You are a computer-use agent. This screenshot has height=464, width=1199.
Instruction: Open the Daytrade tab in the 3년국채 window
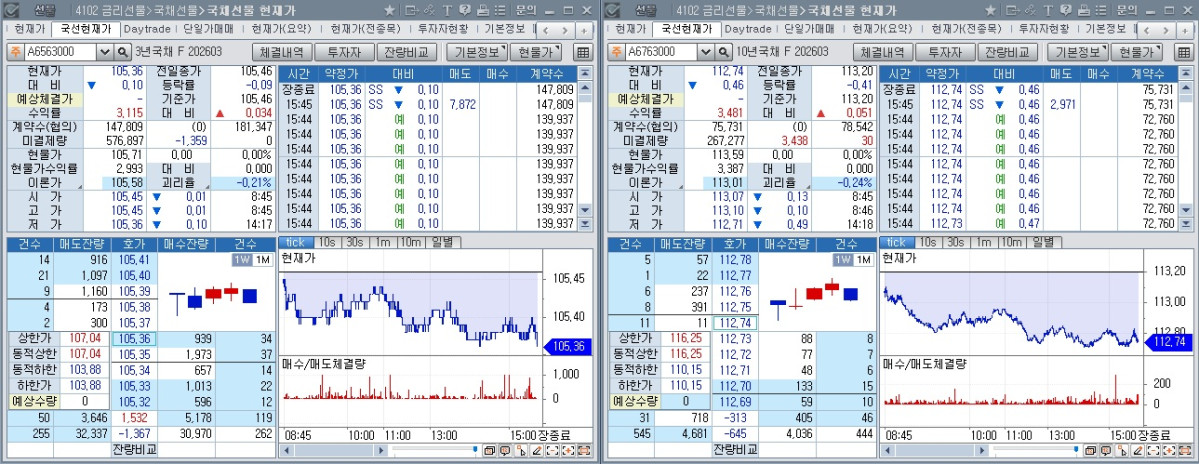click(x=148, y=29)
